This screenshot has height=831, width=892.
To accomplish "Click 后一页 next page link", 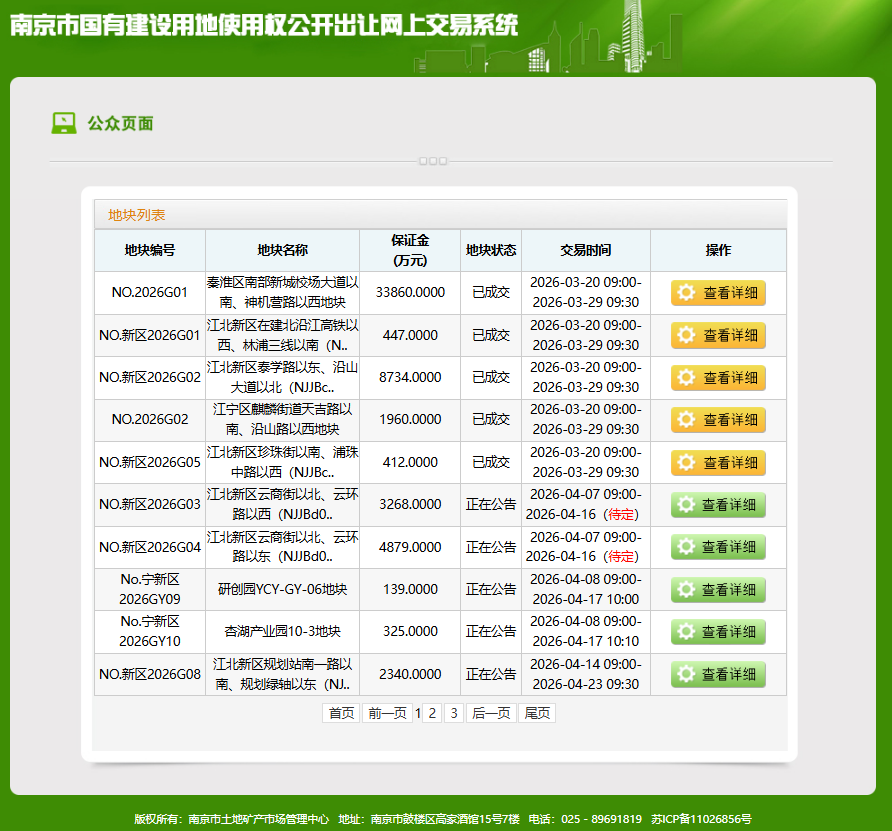I will [490, 713].
